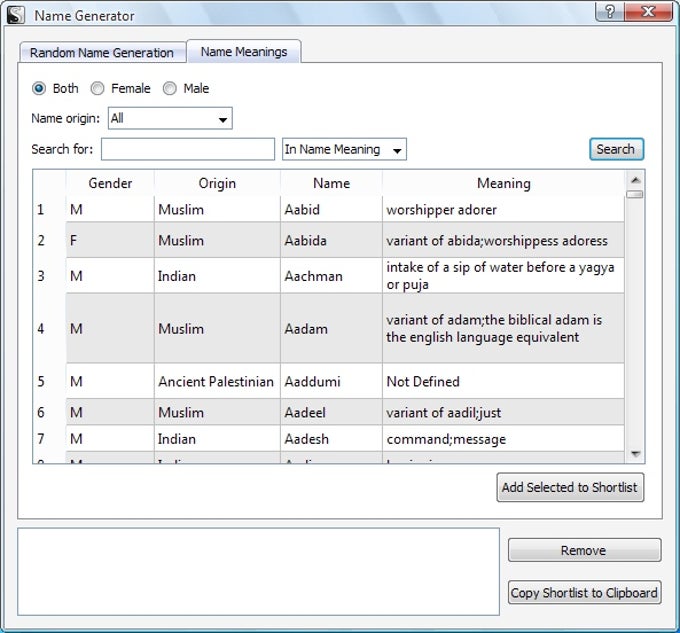Click the Origin column header
This screenshot has height=633, width=680.
(x=217, y=183)
